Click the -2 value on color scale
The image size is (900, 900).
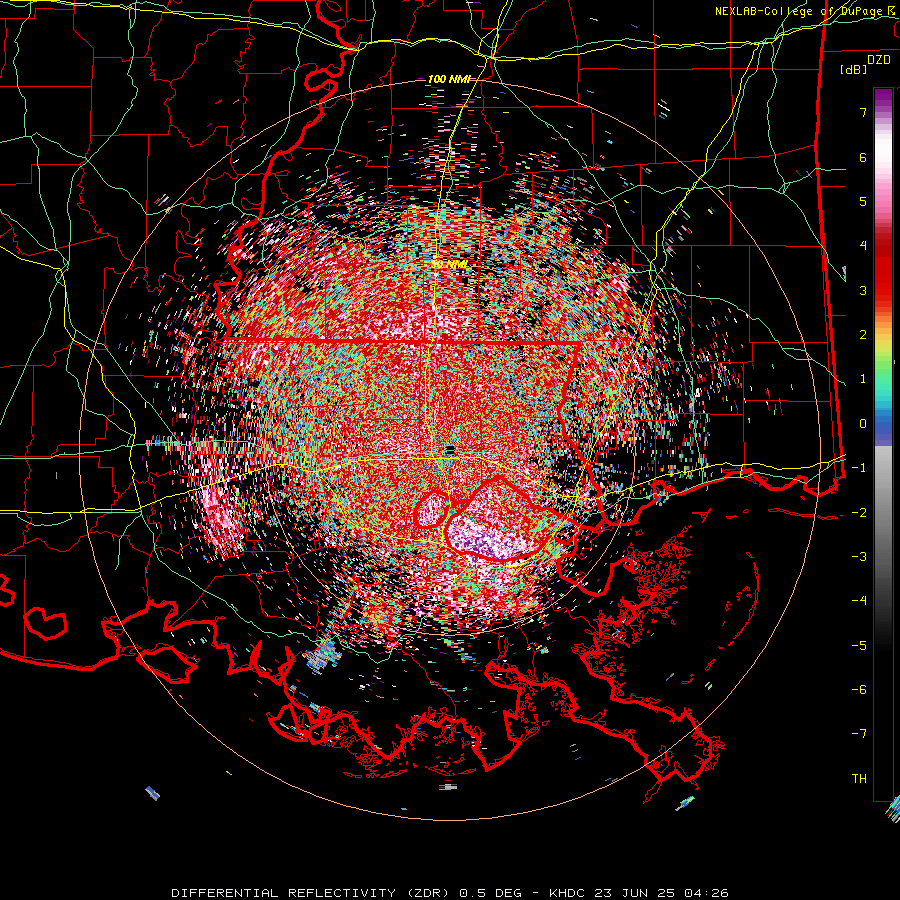[x=859, y=512]
